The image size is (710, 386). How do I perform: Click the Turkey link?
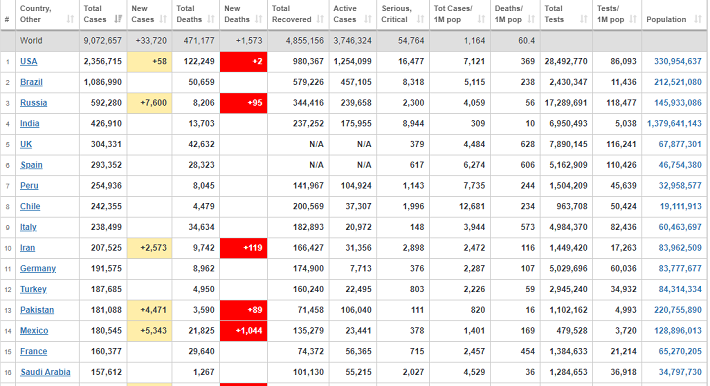tap(33, 289)
